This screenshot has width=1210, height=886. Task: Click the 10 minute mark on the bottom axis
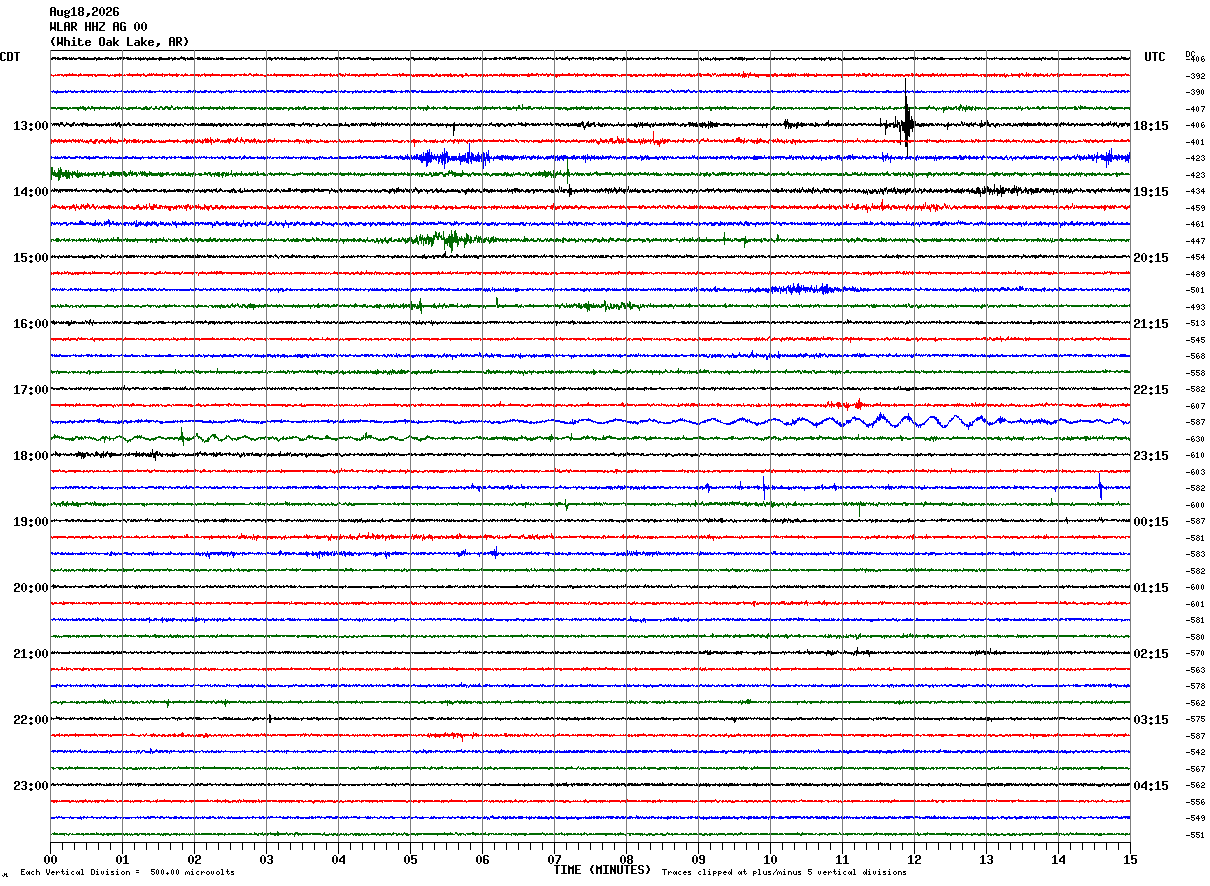coord(770,860)
